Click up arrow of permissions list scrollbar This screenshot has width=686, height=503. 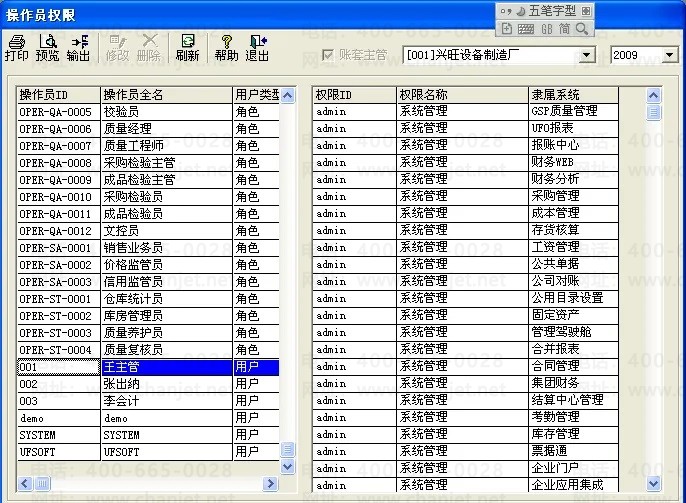653,95
